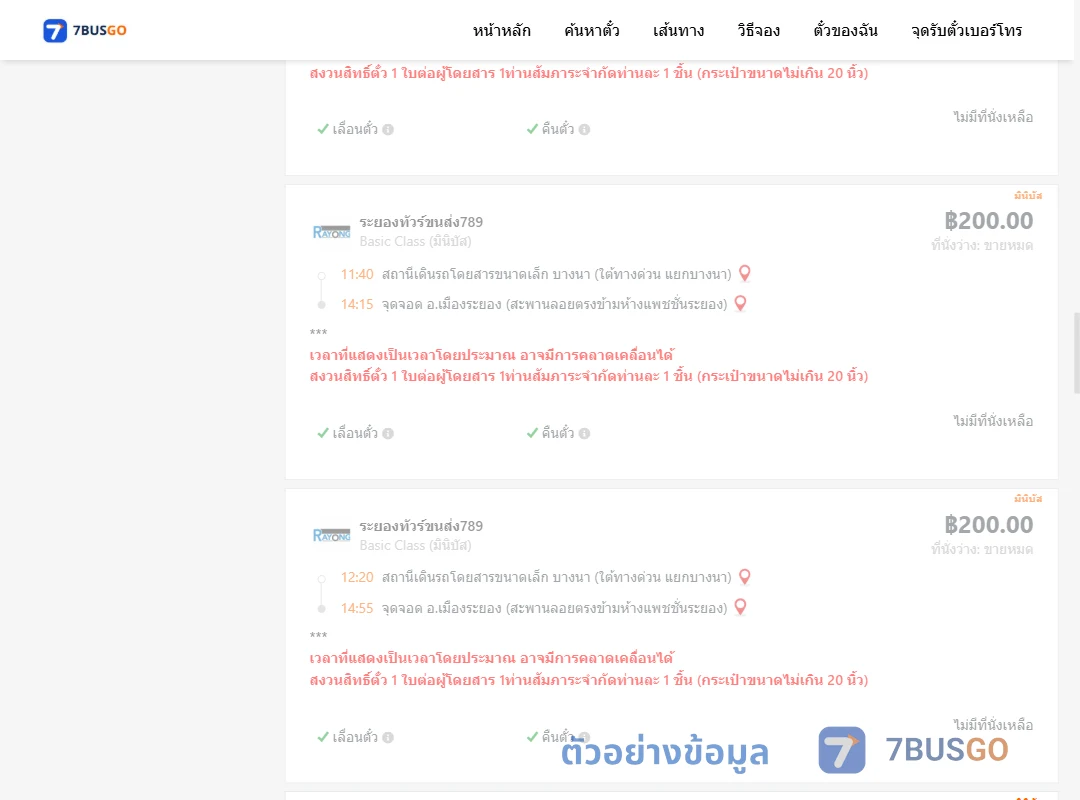Click info icon beside เลื่อนตั๋ว in 12:20 card
This screenshot has width=1080, height=800.
(388, 737)
